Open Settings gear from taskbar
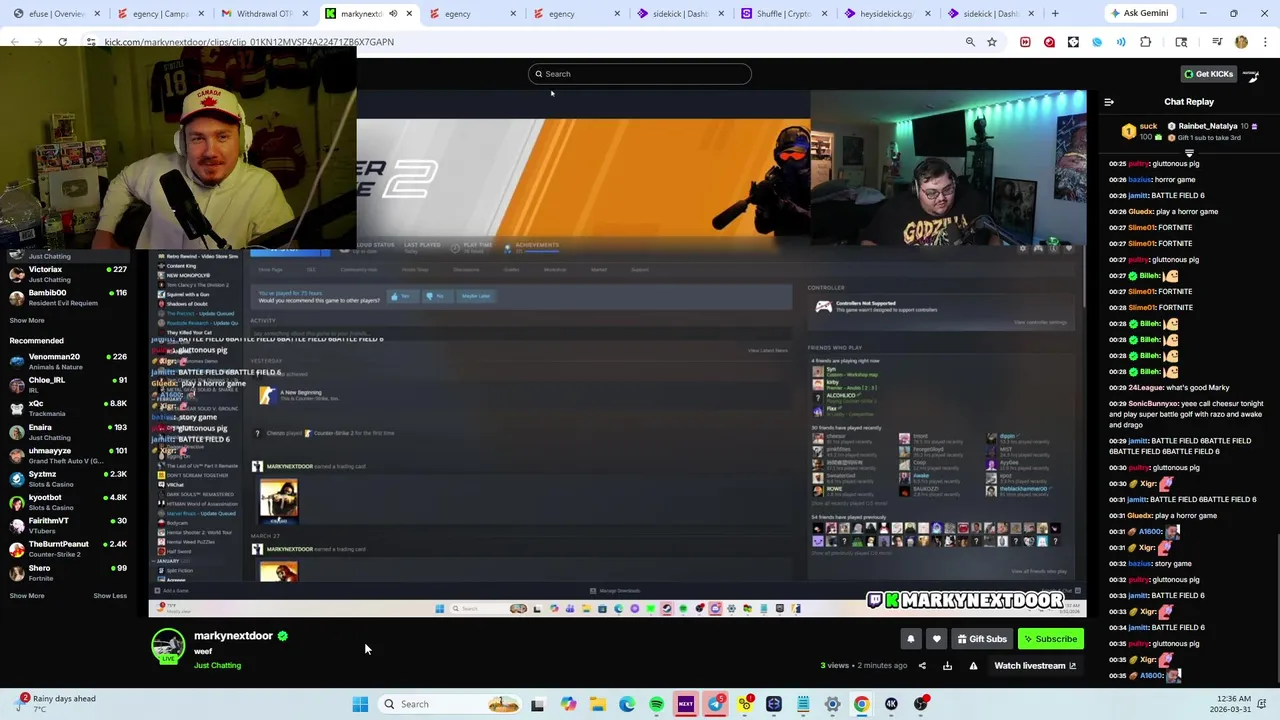1280x720 pixels. click(x=832, y=705)
